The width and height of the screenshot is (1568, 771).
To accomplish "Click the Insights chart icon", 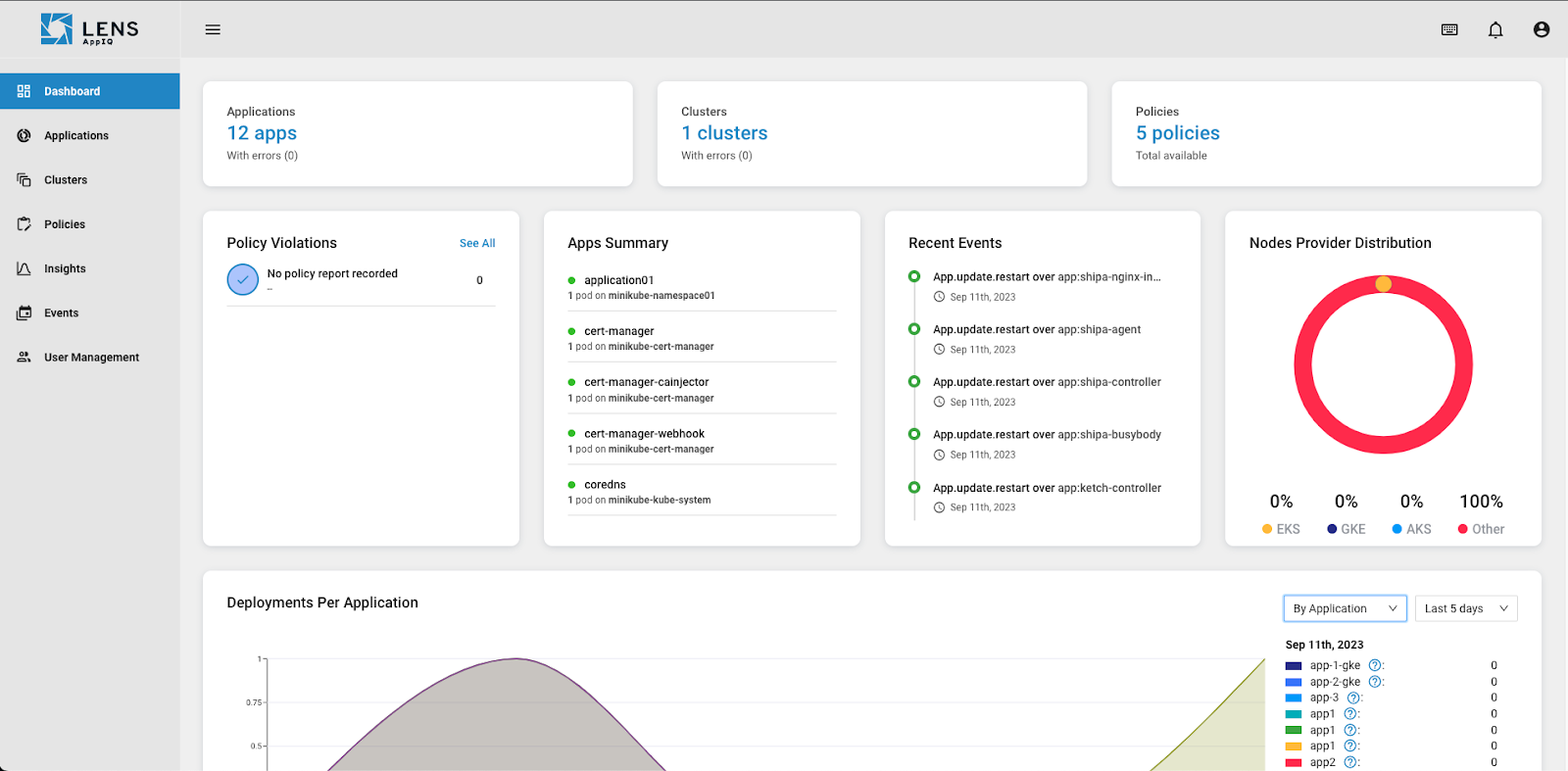I will pyautogui.click(x=24, y=268).
